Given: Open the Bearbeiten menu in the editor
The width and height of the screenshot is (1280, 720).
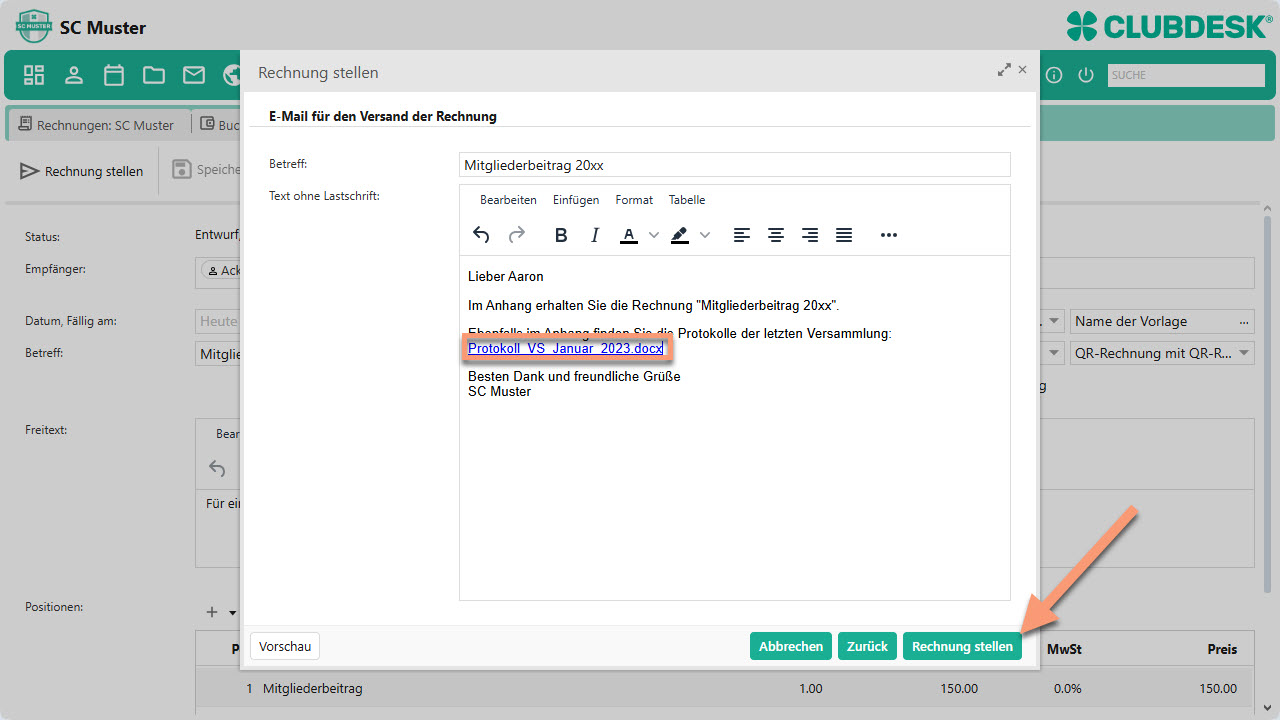Looking at the screenshot, I should (508, 200).
